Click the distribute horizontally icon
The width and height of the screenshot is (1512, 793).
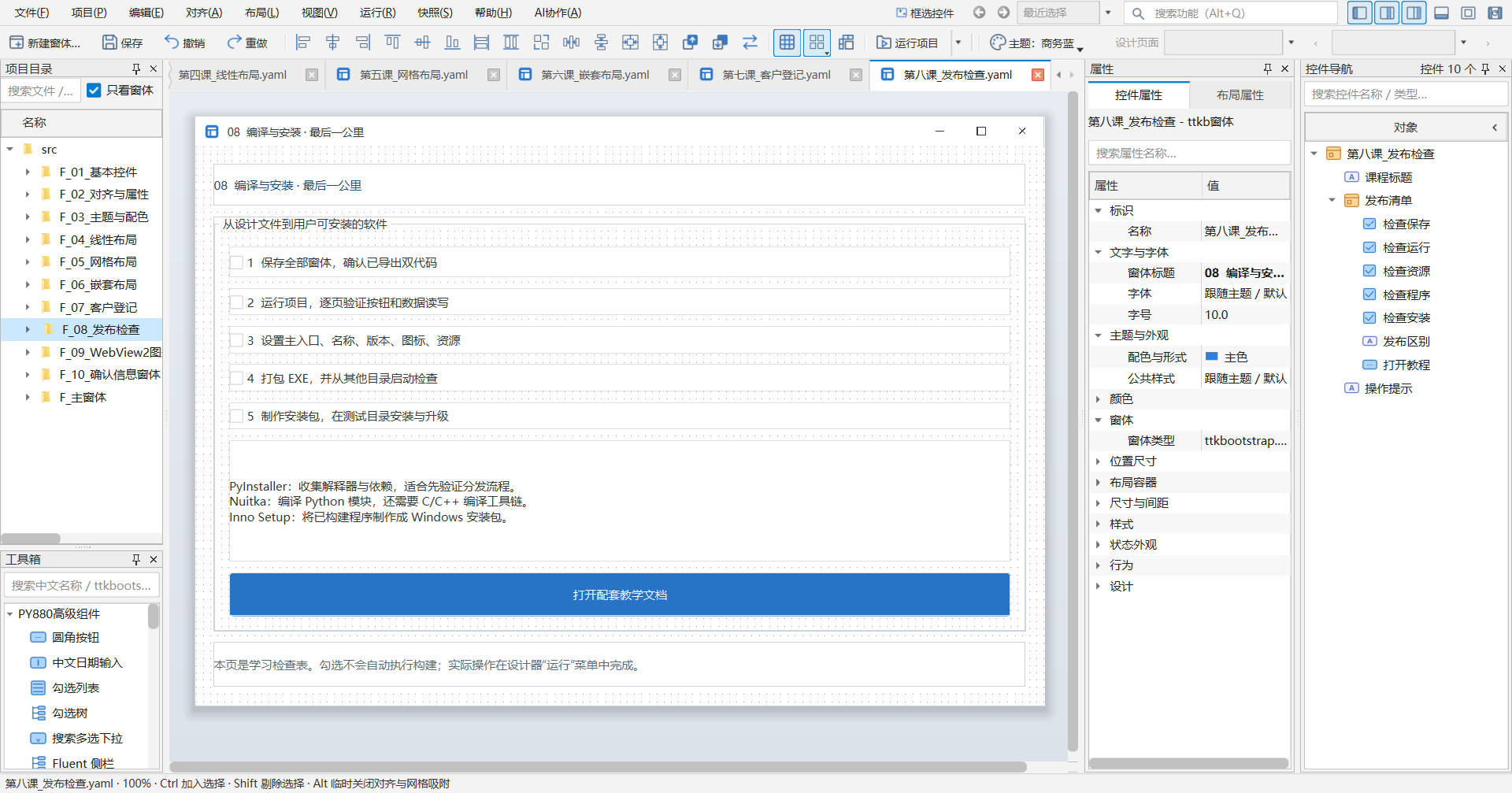pos(571,43)
